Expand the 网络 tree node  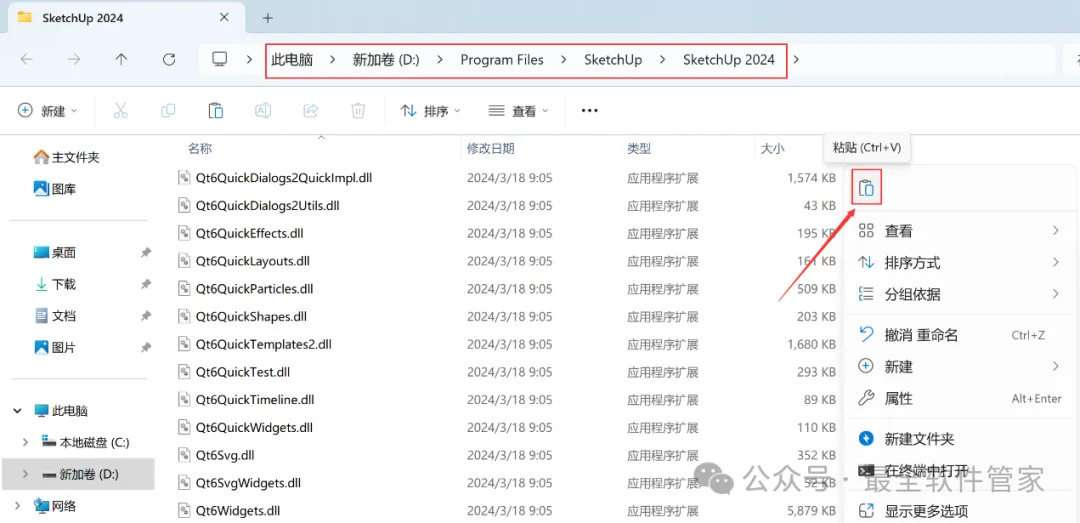tap(17, 506)
